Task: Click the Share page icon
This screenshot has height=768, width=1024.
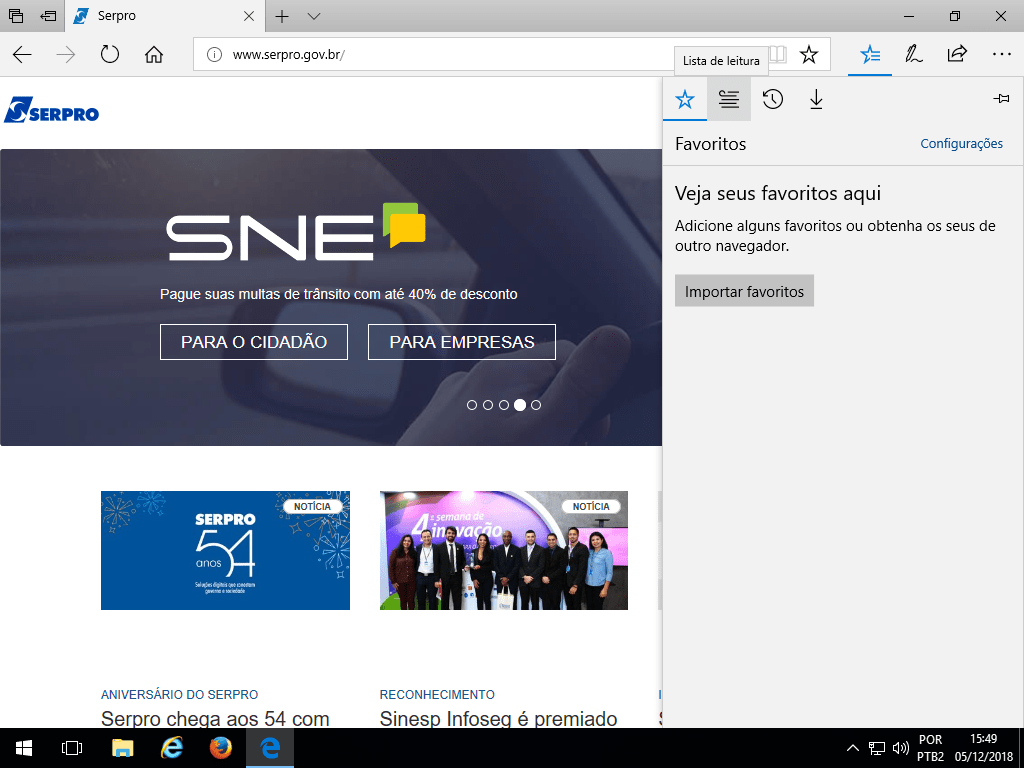Action: [x=957, y=55]
